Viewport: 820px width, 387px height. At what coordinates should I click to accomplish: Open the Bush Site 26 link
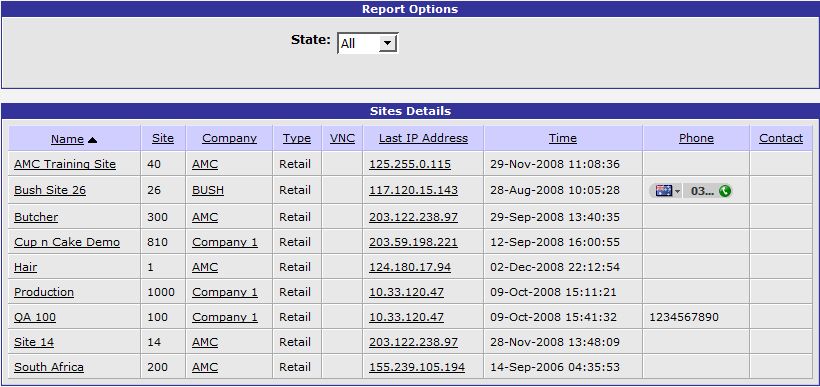pos(50,190)
